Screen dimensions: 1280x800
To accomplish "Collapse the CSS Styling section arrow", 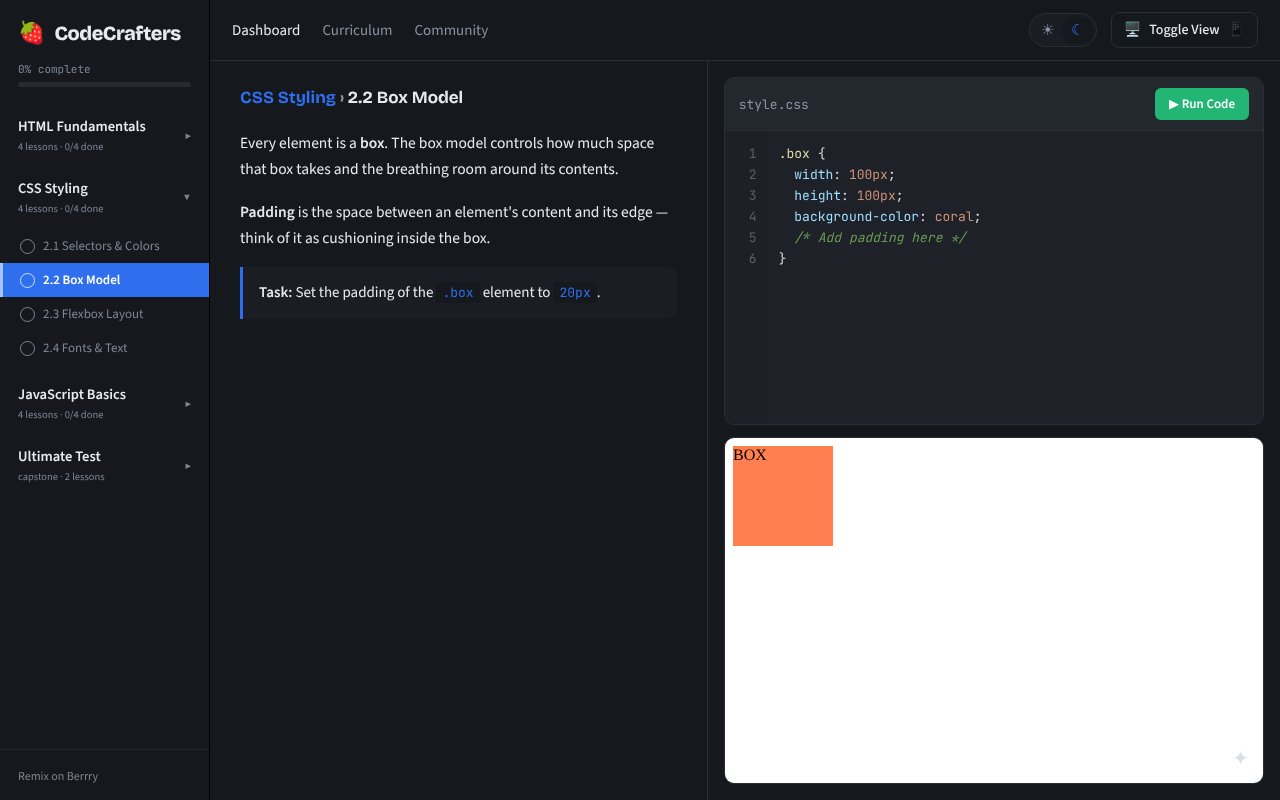I will [x=187, y=197].
